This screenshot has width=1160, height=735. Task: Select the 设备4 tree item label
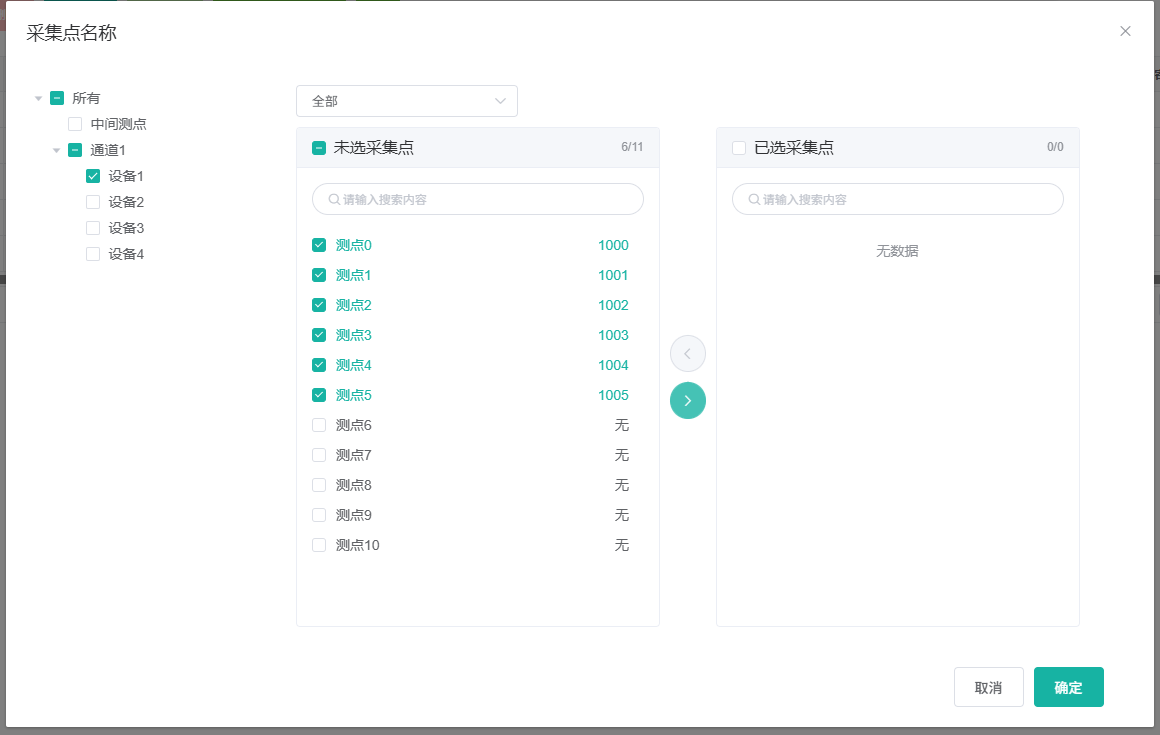point(126,254)
